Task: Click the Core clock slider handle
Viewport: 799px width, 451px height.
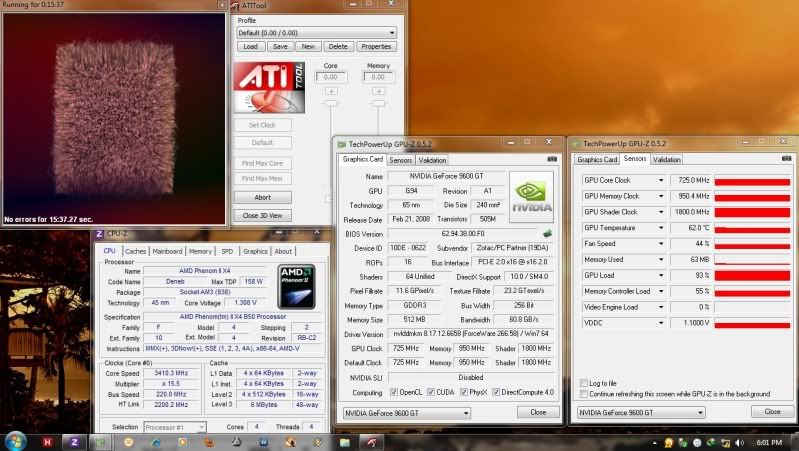Action: [x=331, y=103]
